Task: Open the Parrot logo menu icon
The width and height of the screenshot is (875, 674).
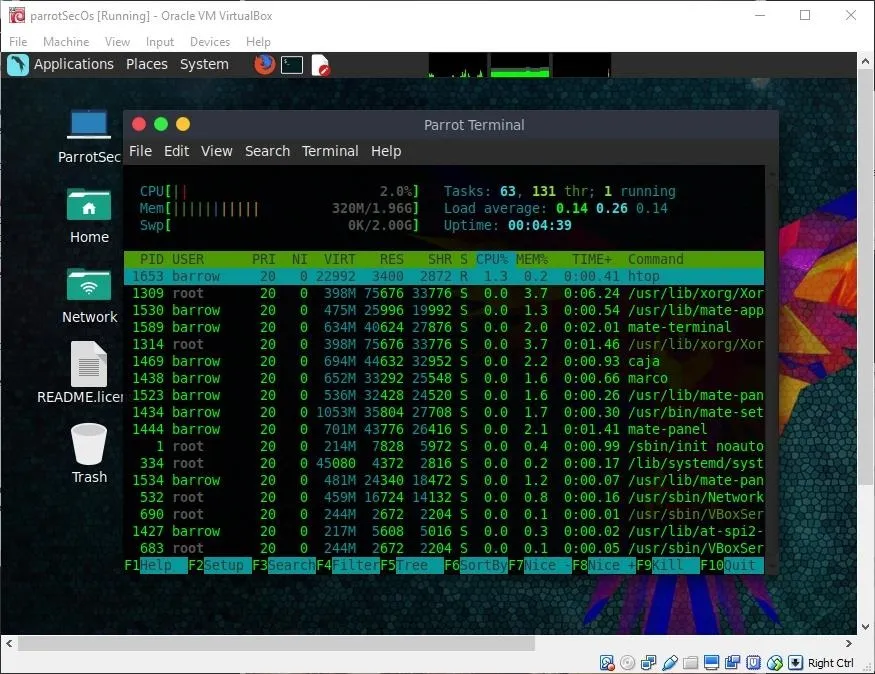Action: 17,65
